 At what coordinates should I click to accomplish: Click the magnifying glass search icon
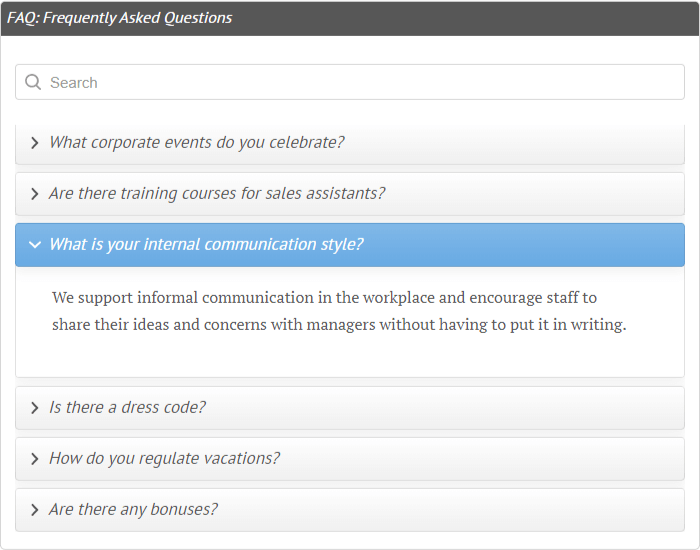(33, 82)
